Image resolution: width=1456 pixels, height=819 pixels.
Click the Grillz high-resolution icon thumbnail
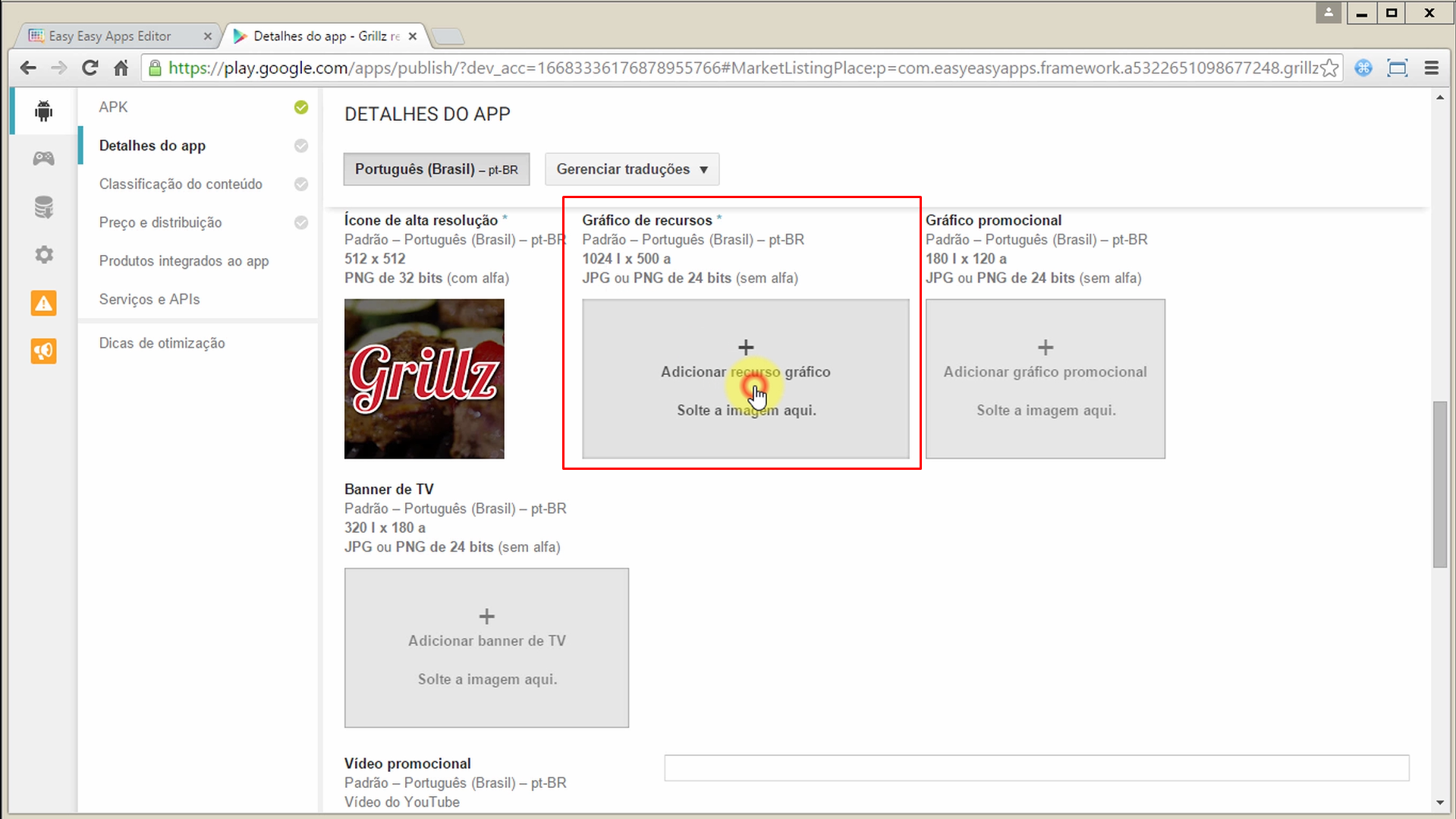[424, 379]
